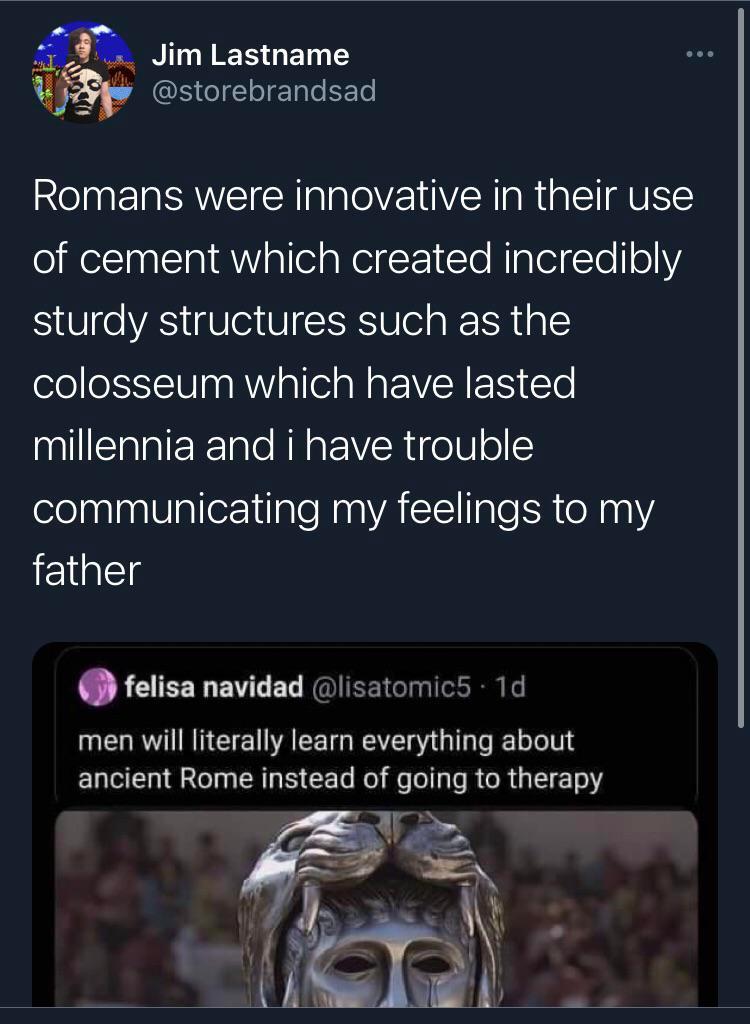Open the more options menu (•••)
The image size is (750, 1024).
[702, 53]
